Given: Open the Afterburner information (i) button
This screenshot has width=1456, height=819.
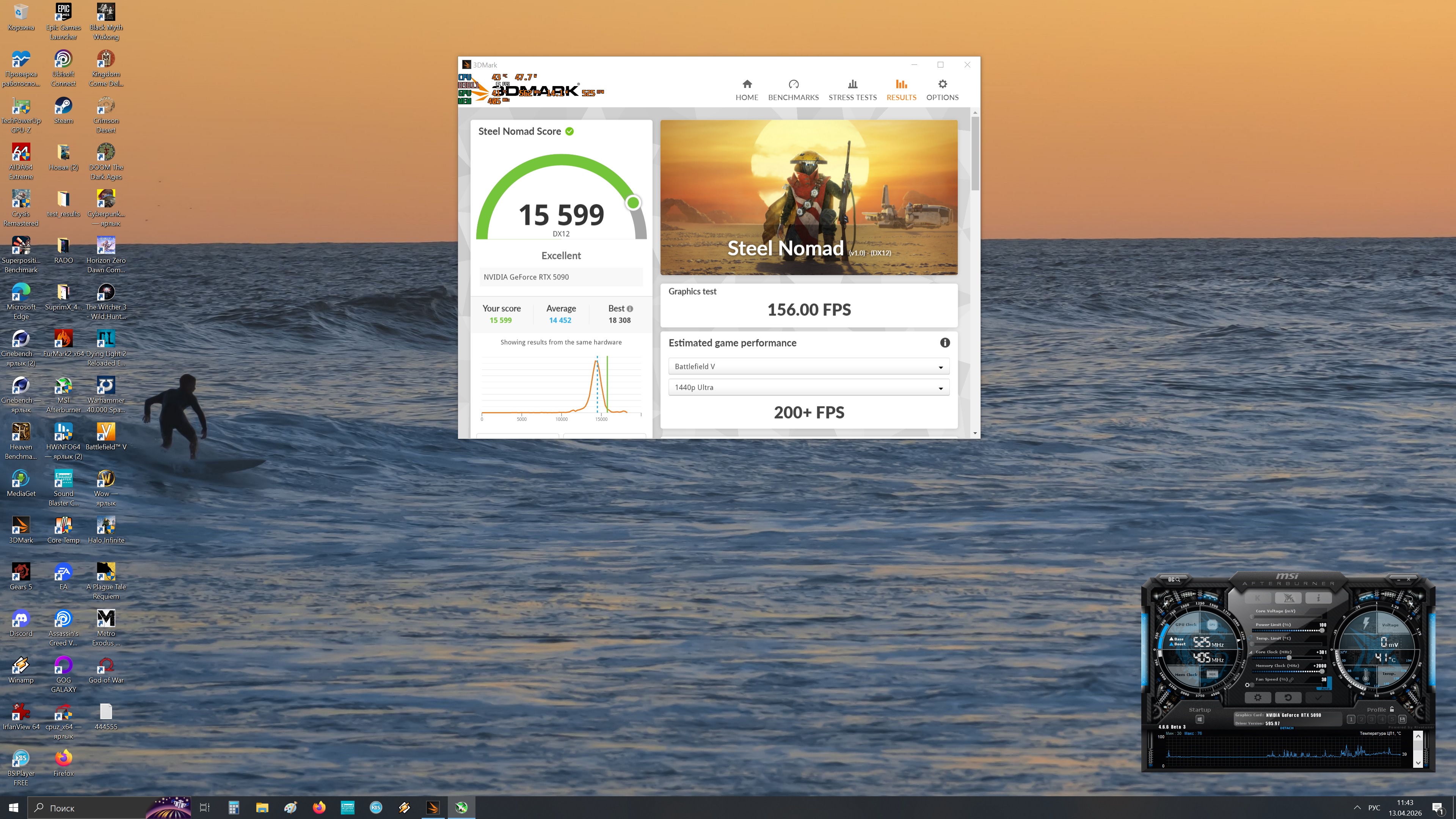Looking at the screenshot, I should (1318, 598).
